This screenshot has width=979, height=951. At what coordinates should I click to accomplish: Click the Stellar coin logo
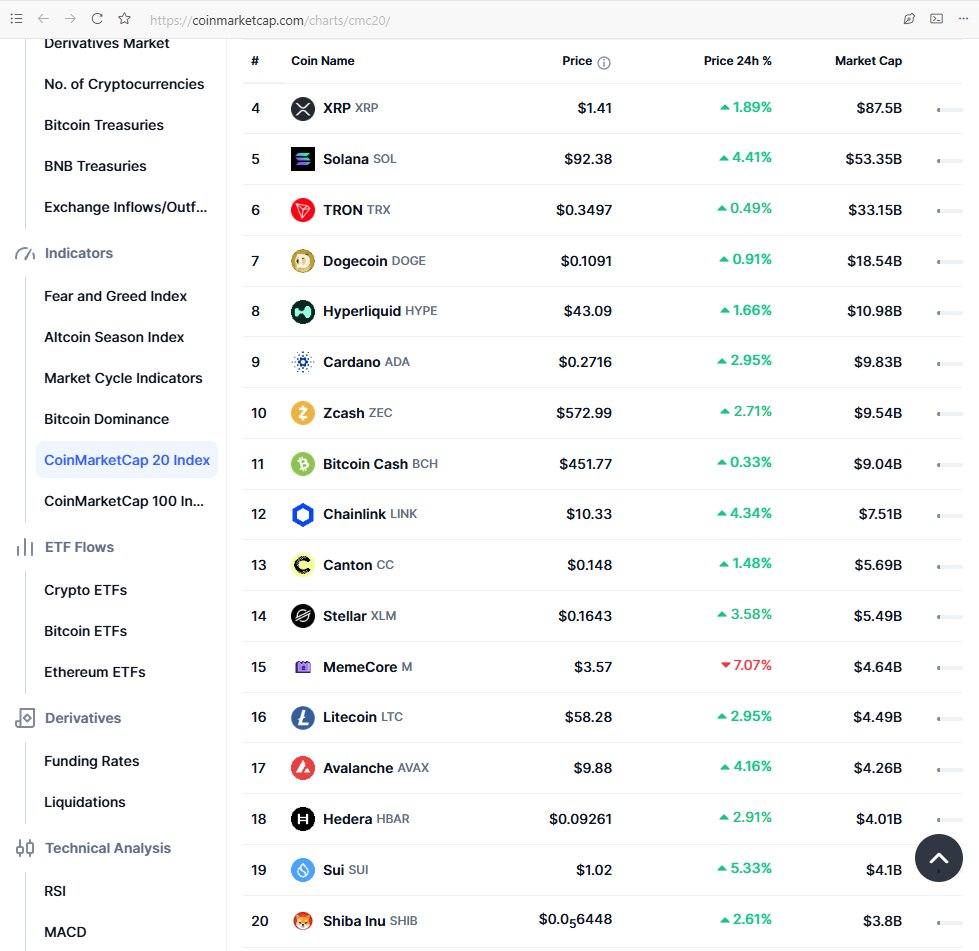coord(303,616)
